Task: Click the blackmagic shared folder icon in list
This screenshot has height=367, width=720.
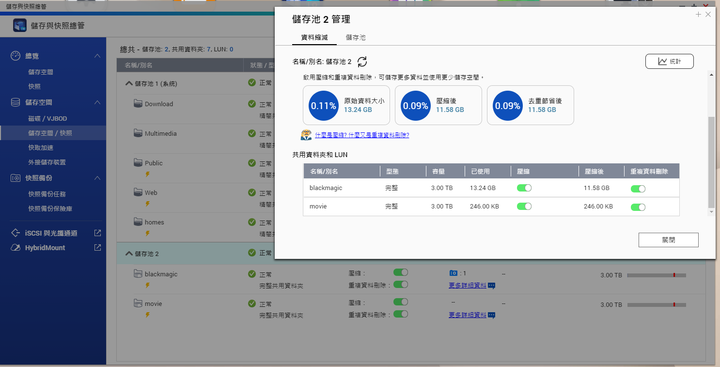Action: tap(138, 273)
